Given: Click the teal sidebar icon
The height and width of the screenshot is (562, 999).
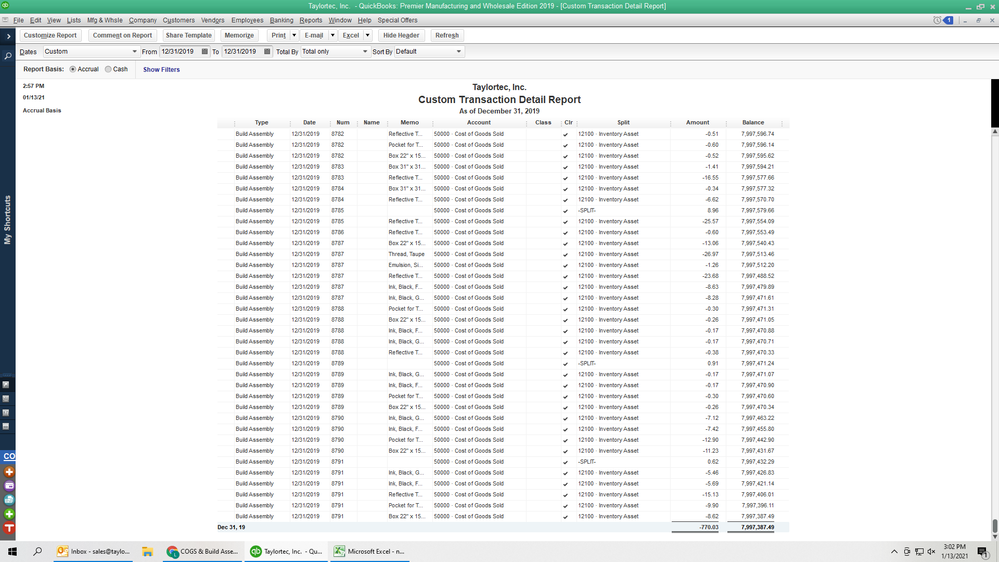Looking at the screenshot, I should pyautogui.click(x=9, y=500).
